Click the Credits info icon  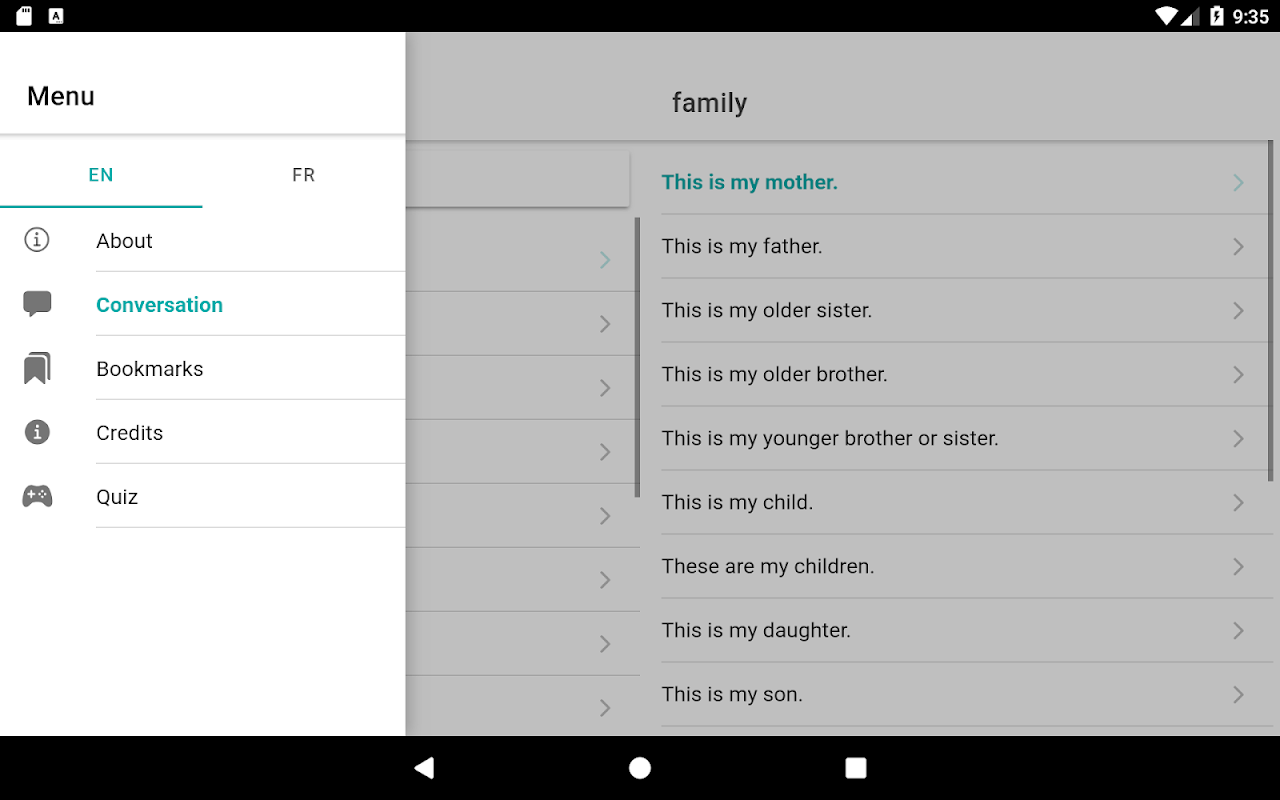[x=37, y=432]
